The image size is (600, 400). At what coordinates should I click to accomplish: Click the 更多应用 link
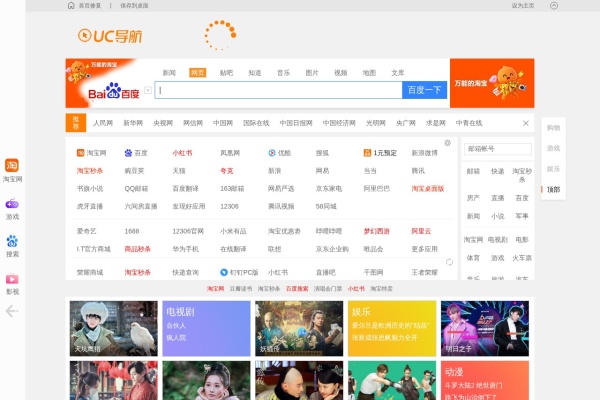[424, 249]
